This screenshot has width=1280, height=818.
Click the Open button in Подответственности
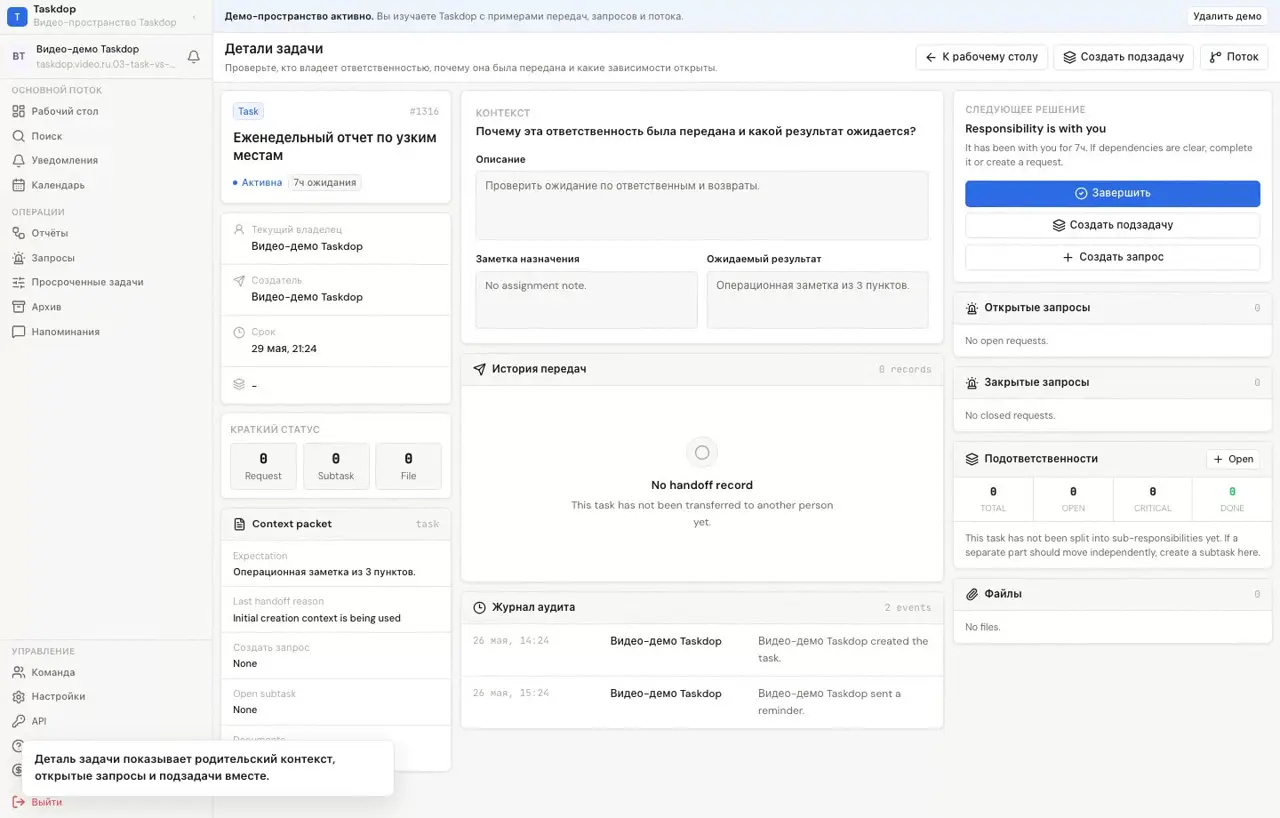click(x=1233, y=459)
